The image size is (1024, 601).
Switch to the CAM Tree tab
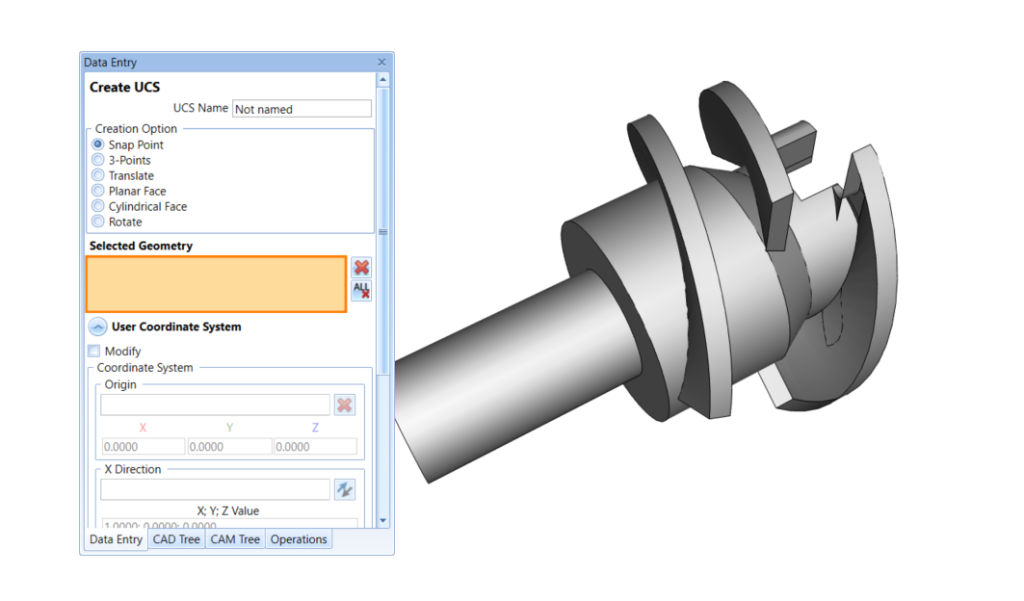click(235, 539)
